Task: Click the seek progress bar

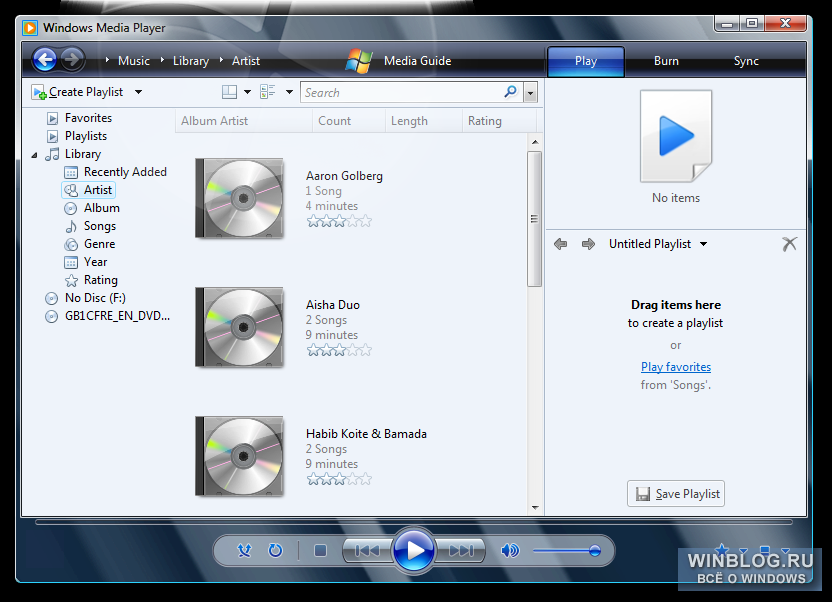Action: pos(413,522)
